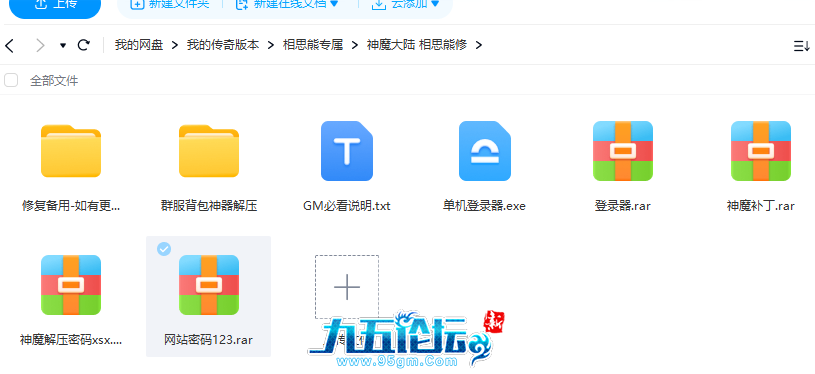
Task: Select the 网站密码123.rar archive icon
Action: 209,285
